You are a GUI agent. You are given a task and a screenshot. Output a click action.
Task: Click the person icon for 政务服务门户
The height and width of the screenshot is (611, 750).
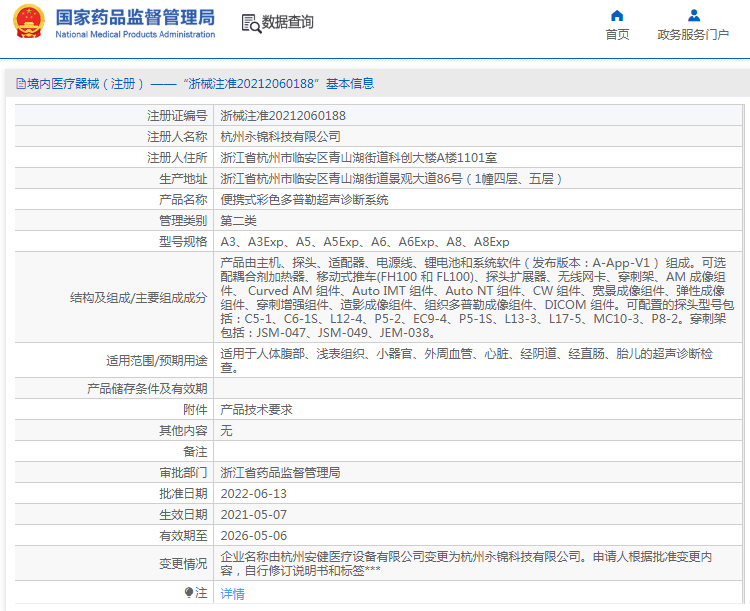coord(693,15)
